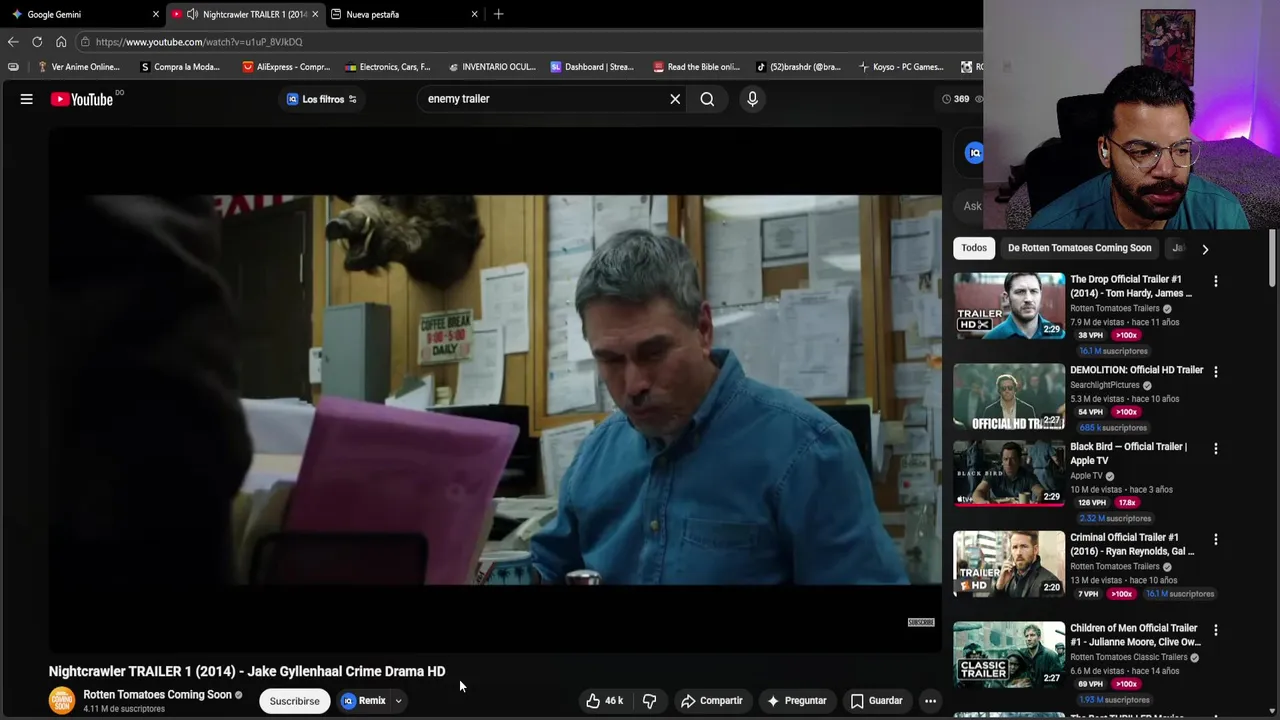Dislike the video with thumbs down
This screenshot has width=1280, height=720.
click(649, 701)
